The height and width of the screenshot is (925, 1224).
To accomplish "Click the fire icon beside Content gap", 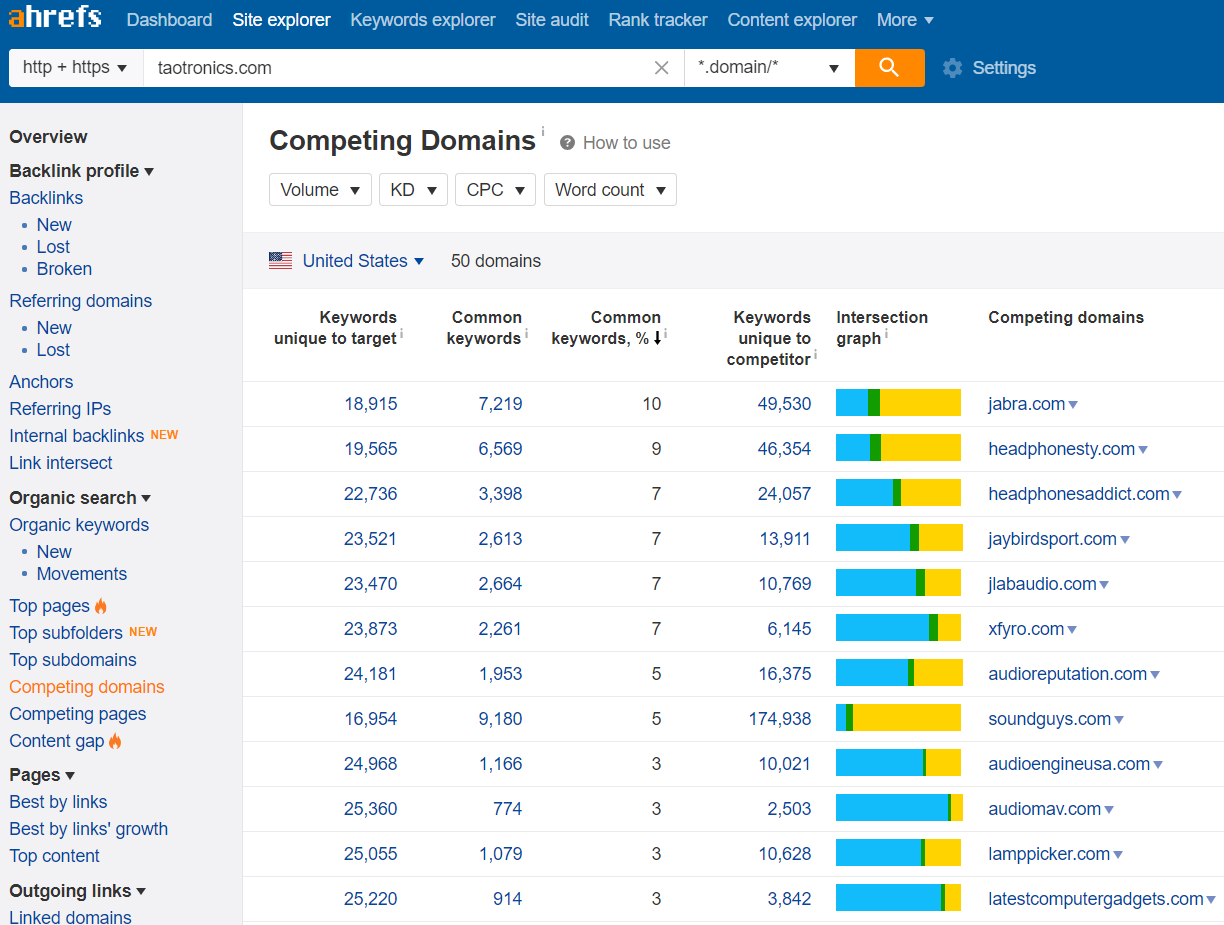I will (115, 741).
